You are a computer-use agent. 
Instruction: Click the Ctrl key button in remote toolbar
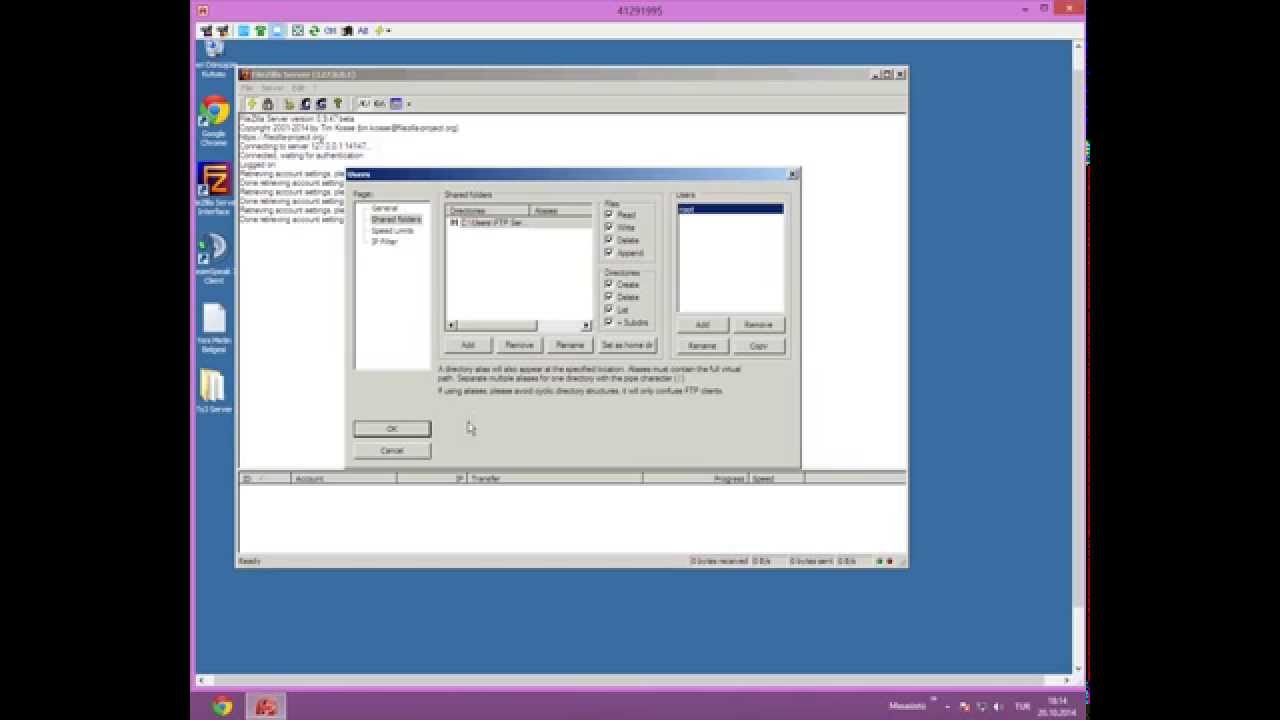click(x=330, y=31)
